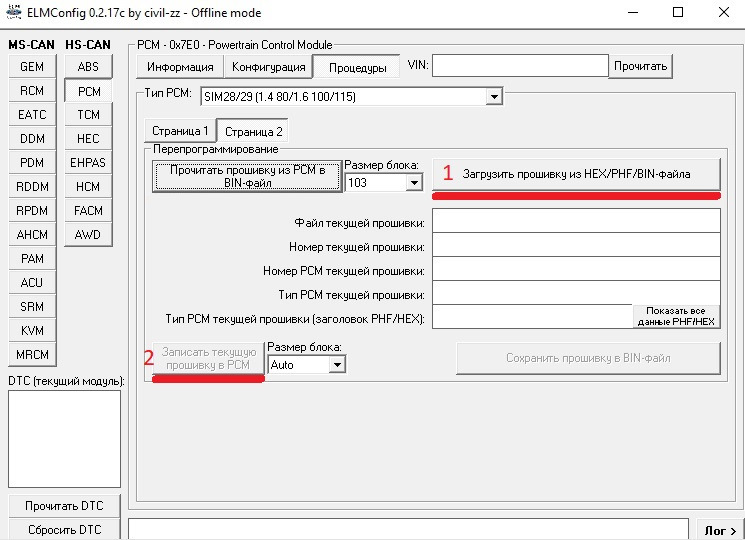
Task: Click the Прочитать DTC button
Action: tap(64, 506)
